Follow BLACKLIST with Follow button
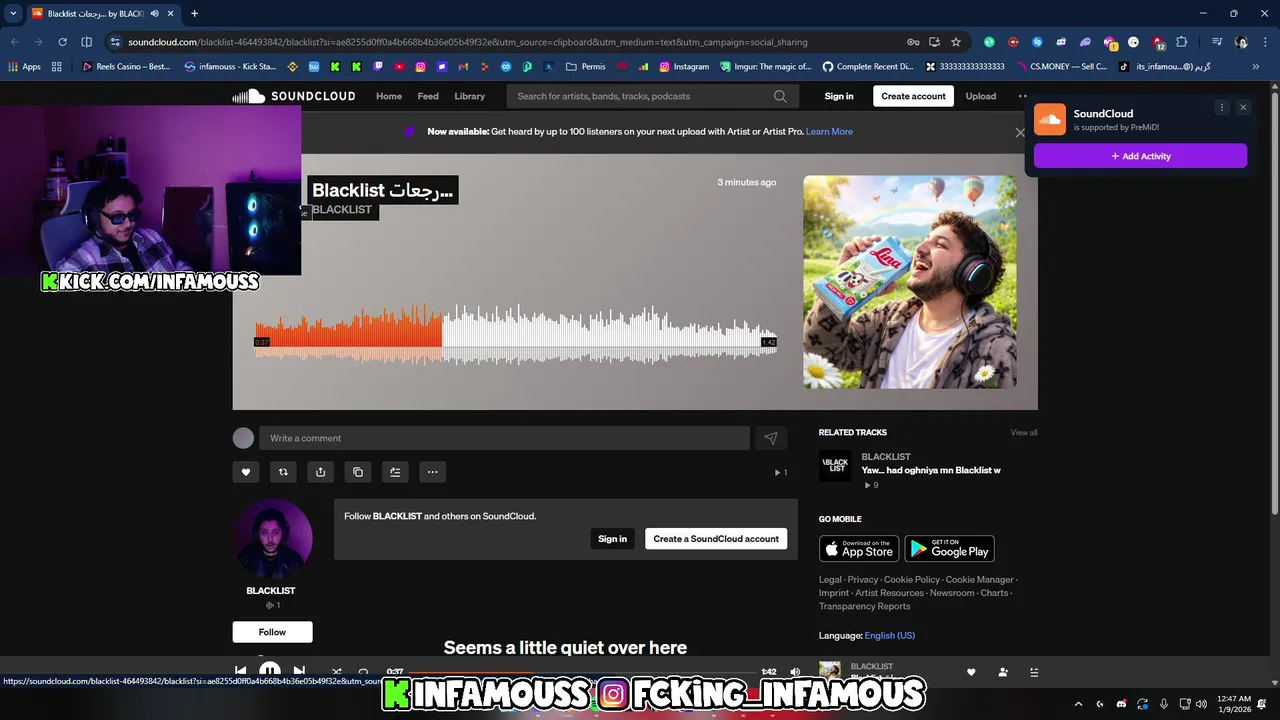 [272, 632]
